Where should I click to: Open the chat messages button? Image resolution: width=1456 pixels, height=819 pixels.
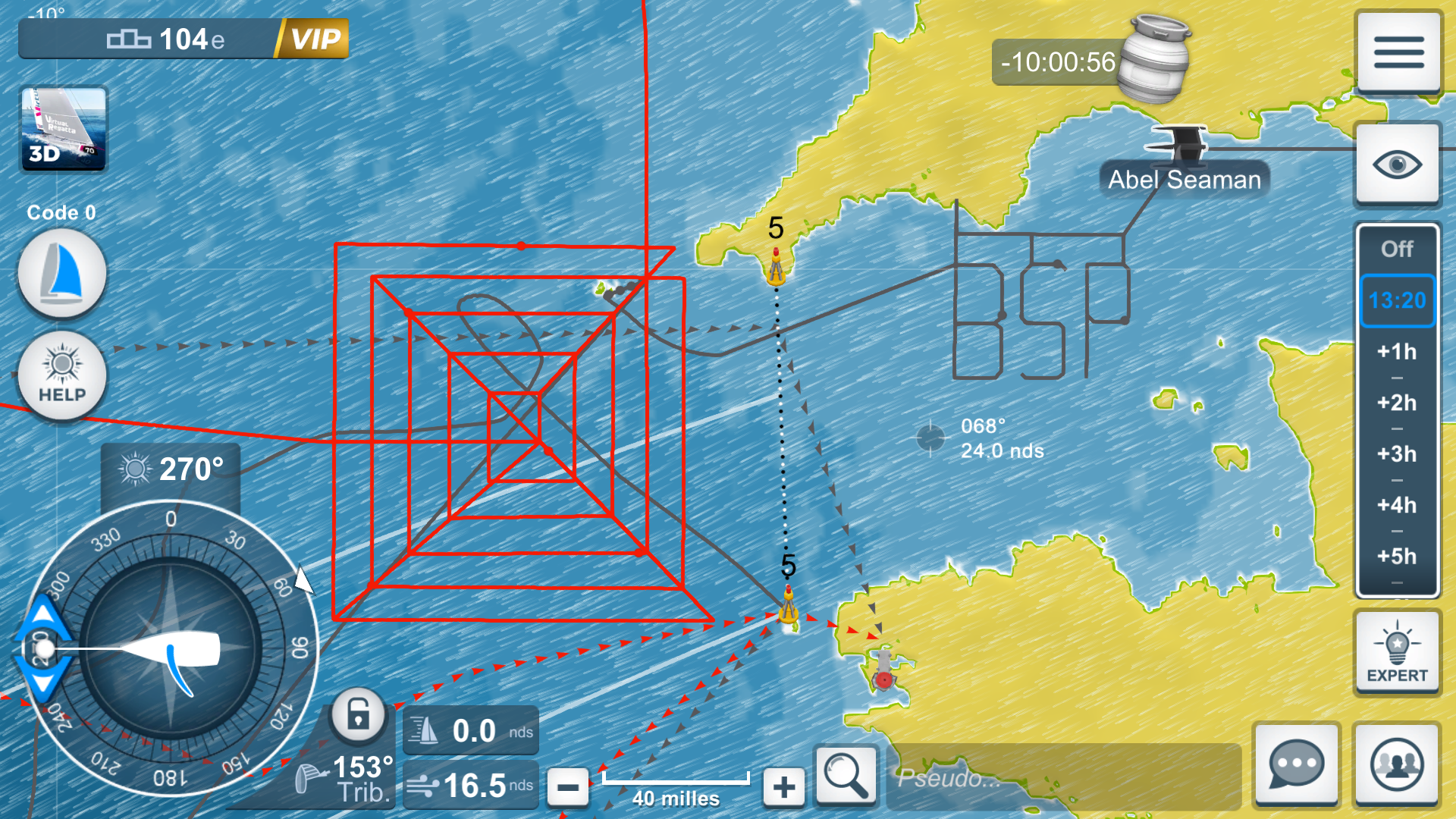1296,764
